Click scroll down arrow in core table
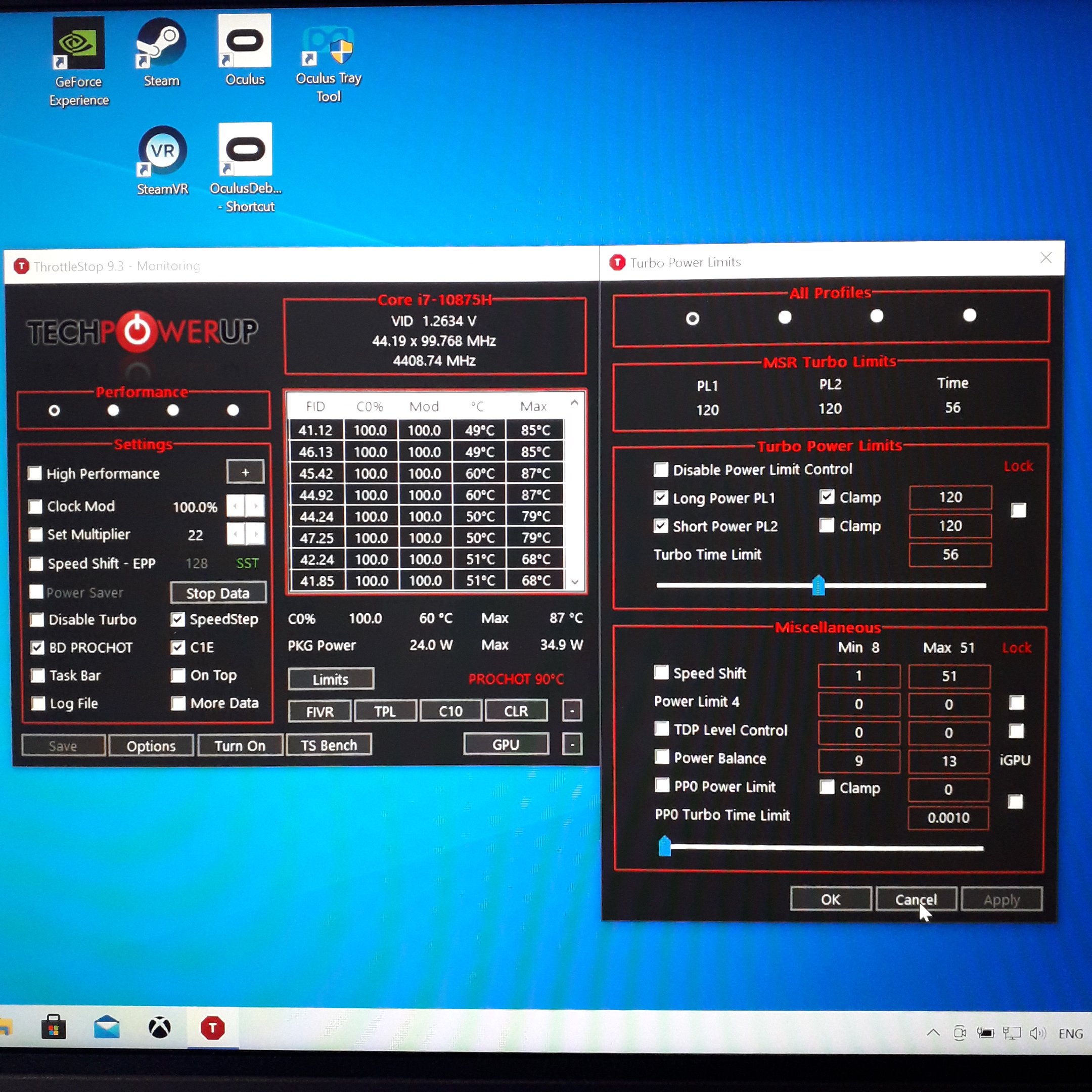Viewport: 1092px width, 1092px height. pyautogui.click(x=575, y=581)
